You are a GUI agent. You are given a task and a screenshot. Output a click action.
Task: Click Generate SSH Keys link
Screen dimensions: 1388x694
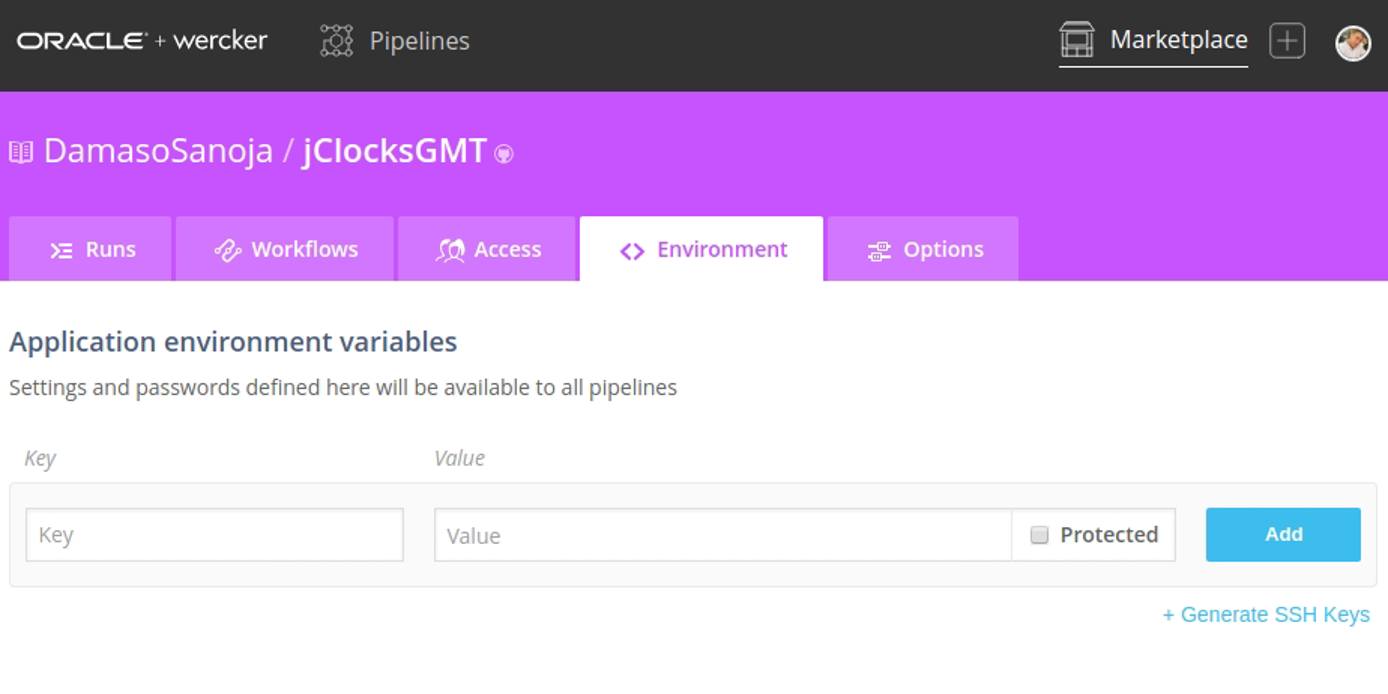[x=1266, y=614]
